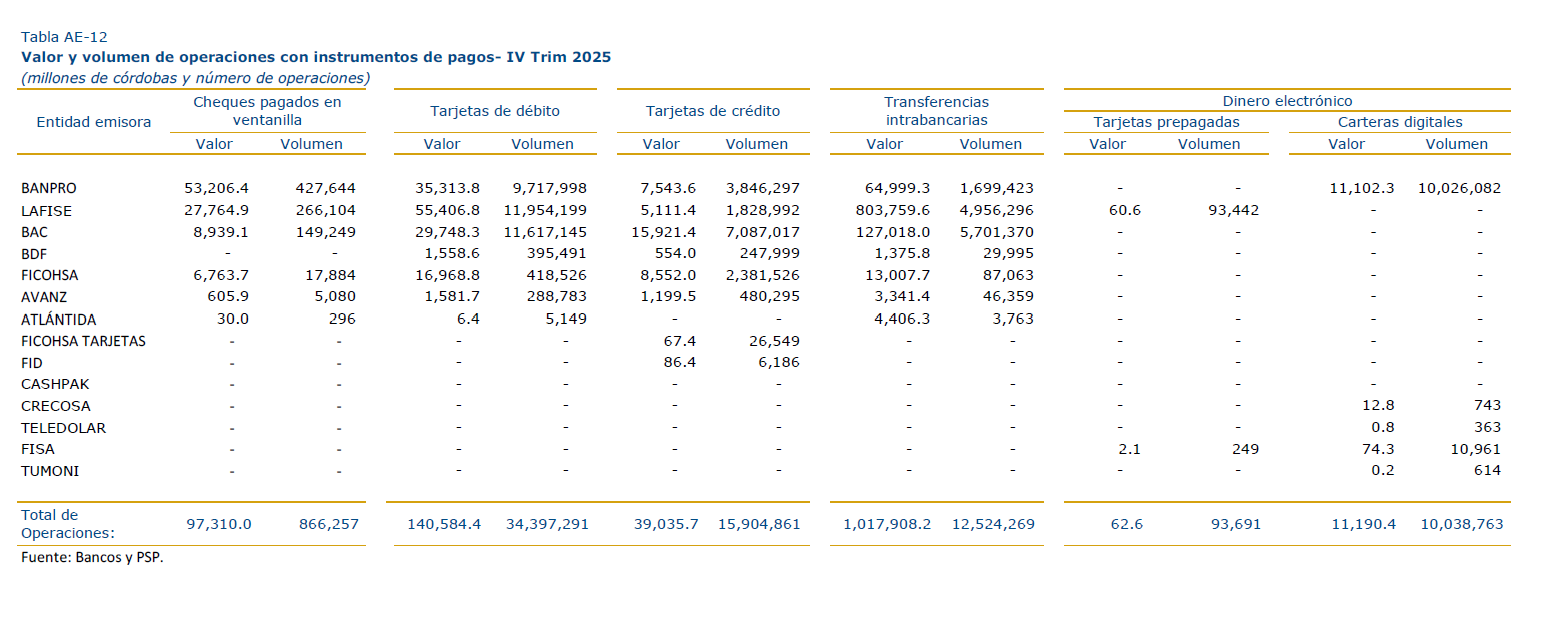Select the 'Entidad emisora' column header
This screenshot has width=1562, height=632.
point(94,122)
